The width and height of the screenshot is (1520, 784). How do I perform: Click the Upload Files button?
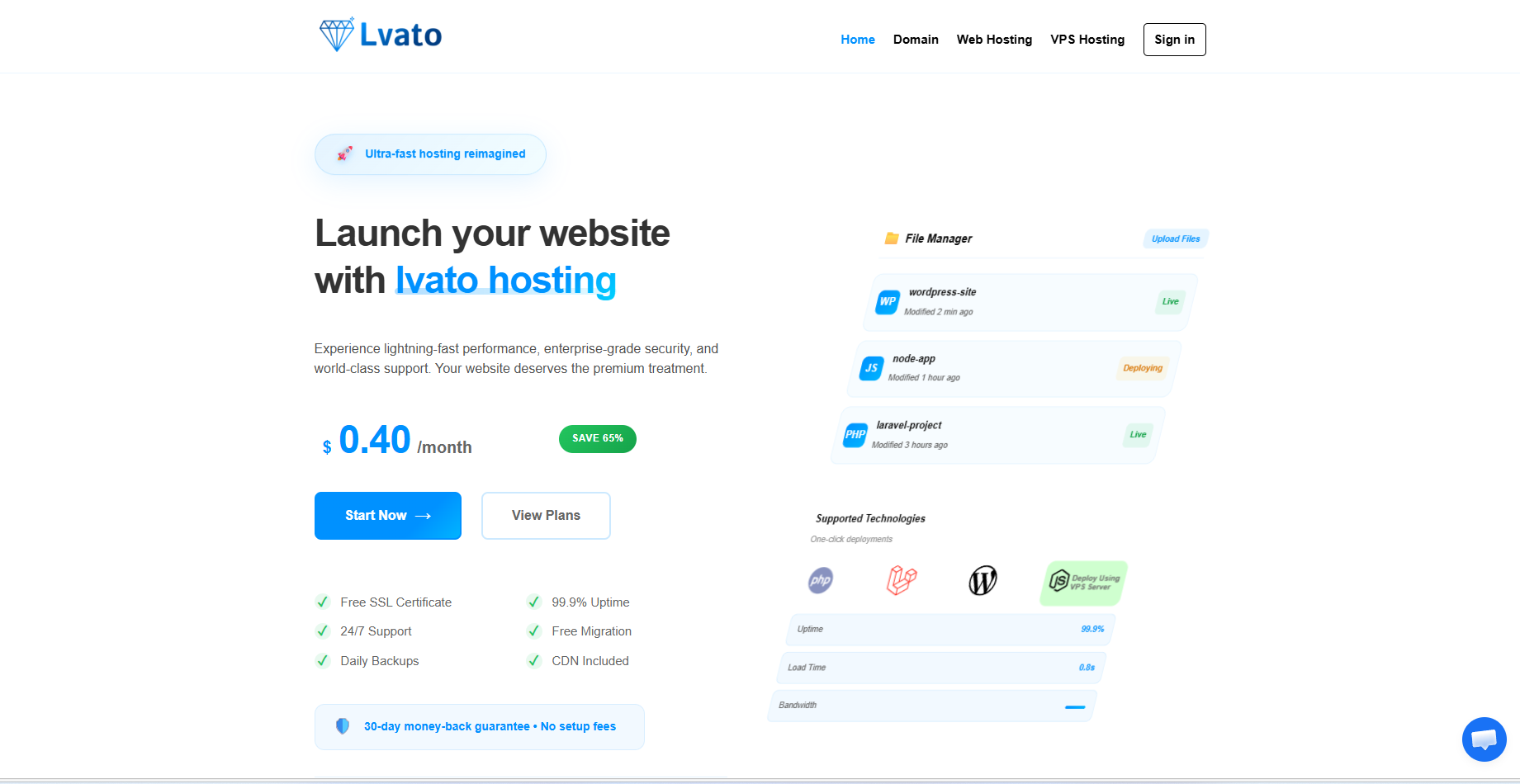tap(1175, 239)
